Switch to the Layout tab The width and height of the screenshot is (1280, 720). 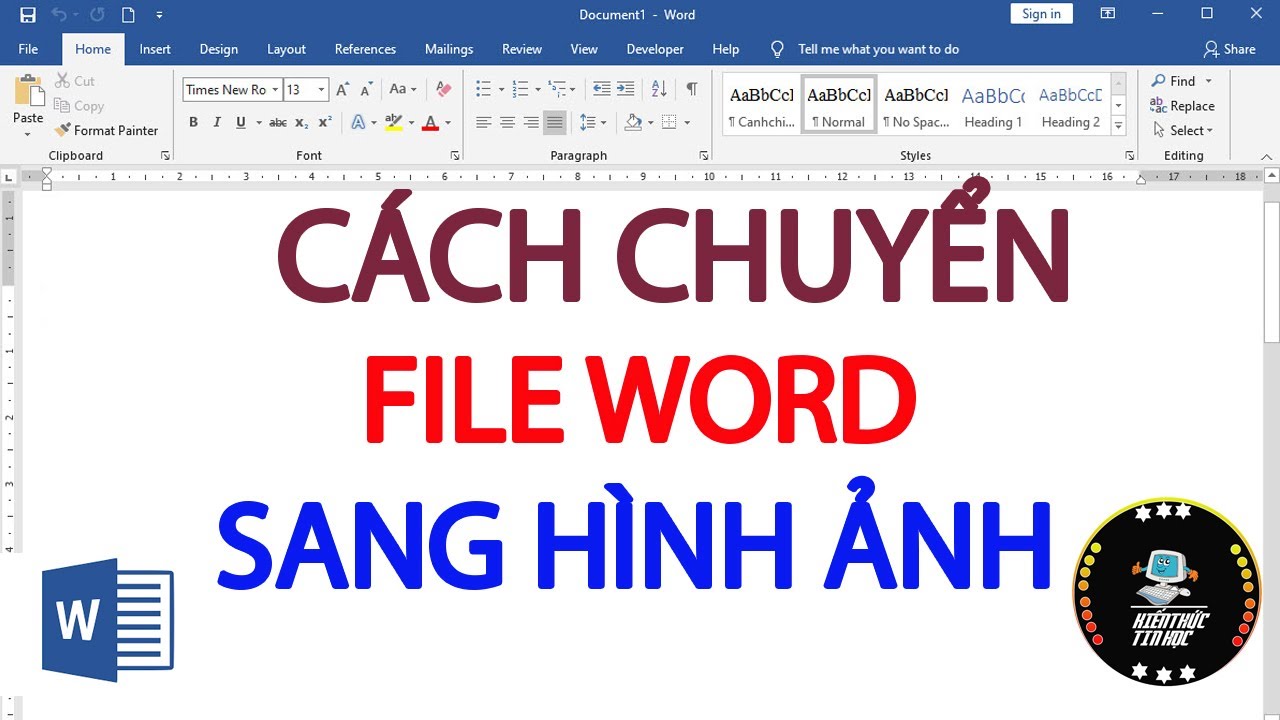[286, 49]
